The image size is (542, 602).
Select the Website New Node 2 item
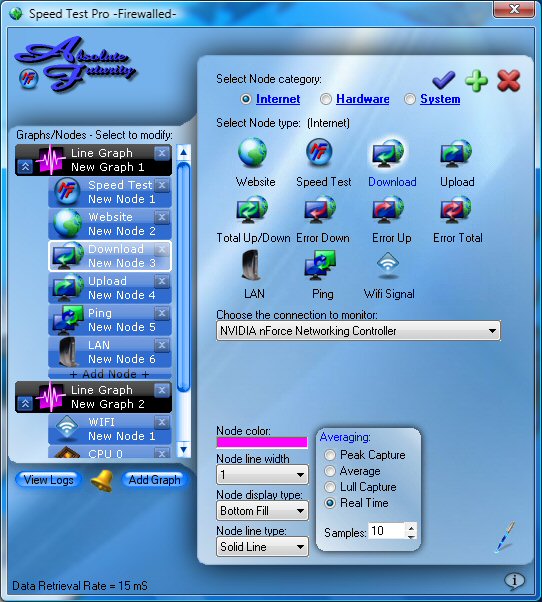(x=110, y=224)
